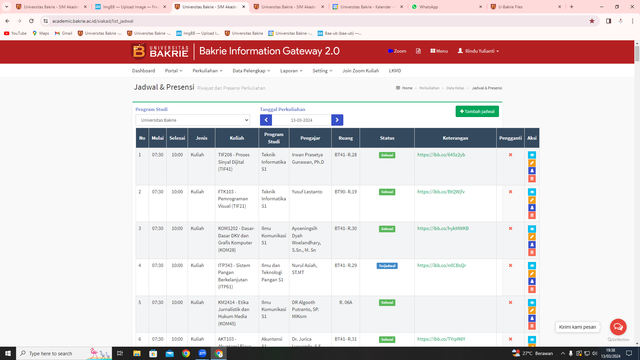The width and height of the screenshot is (640, 360).
Task: Open the chat bubble Kirimi kami pesan
Action: click(618, 327)
